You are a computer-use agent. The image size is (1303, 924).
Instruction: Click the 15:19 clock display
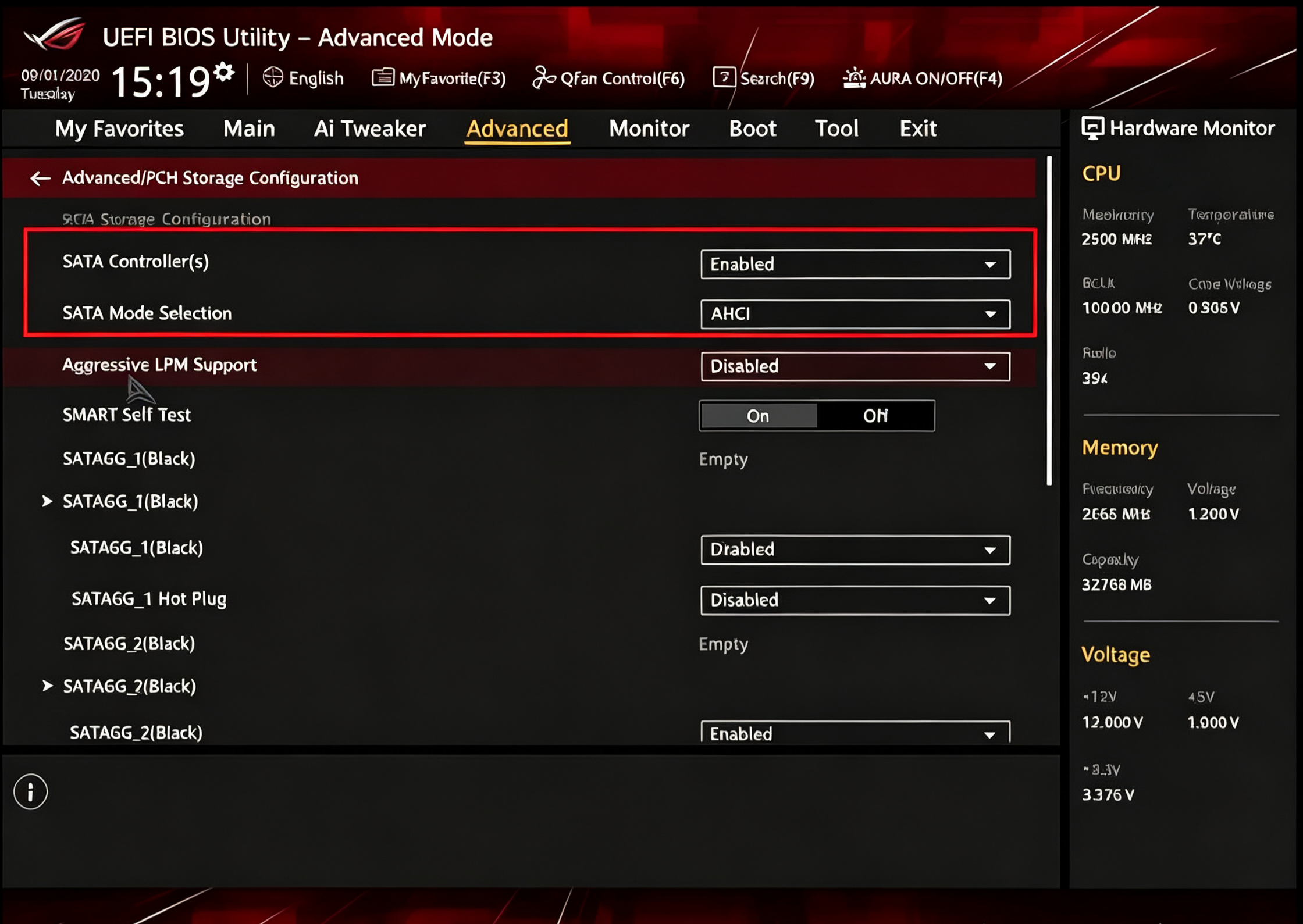(x=161, y=81)
